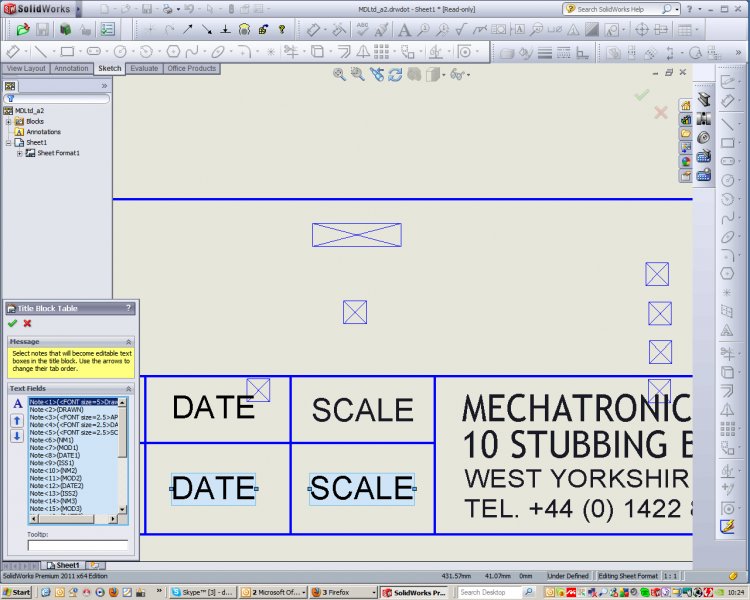
Task: Click the Options gear icon in toolbar
Action: [x=107, y=30]
